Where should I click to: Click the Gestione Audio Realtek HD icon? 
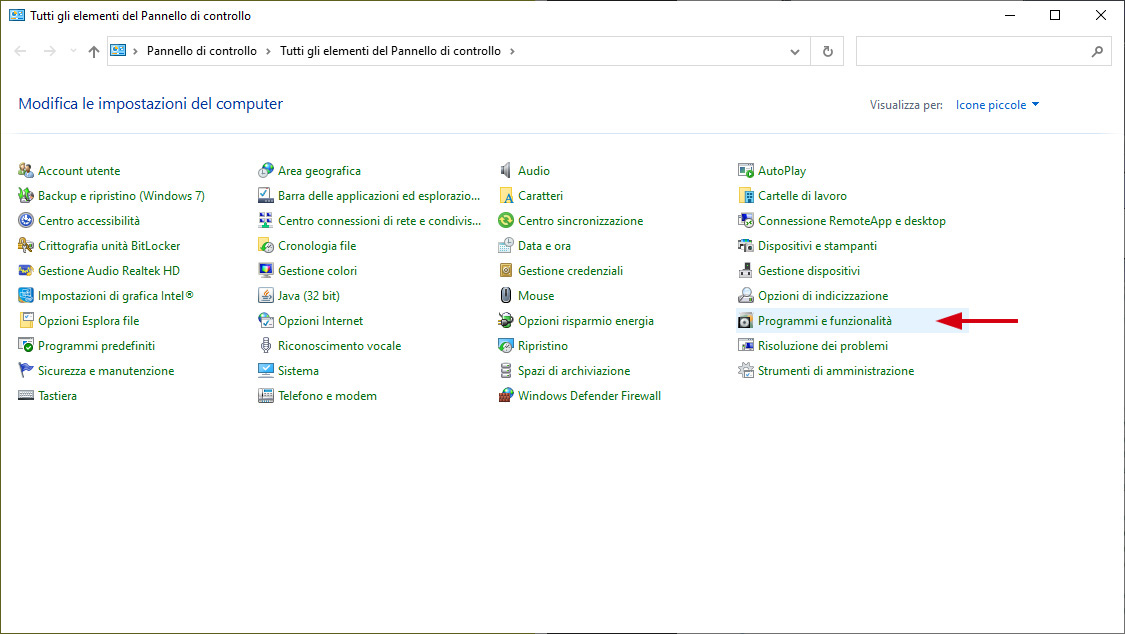coord(26,271)
